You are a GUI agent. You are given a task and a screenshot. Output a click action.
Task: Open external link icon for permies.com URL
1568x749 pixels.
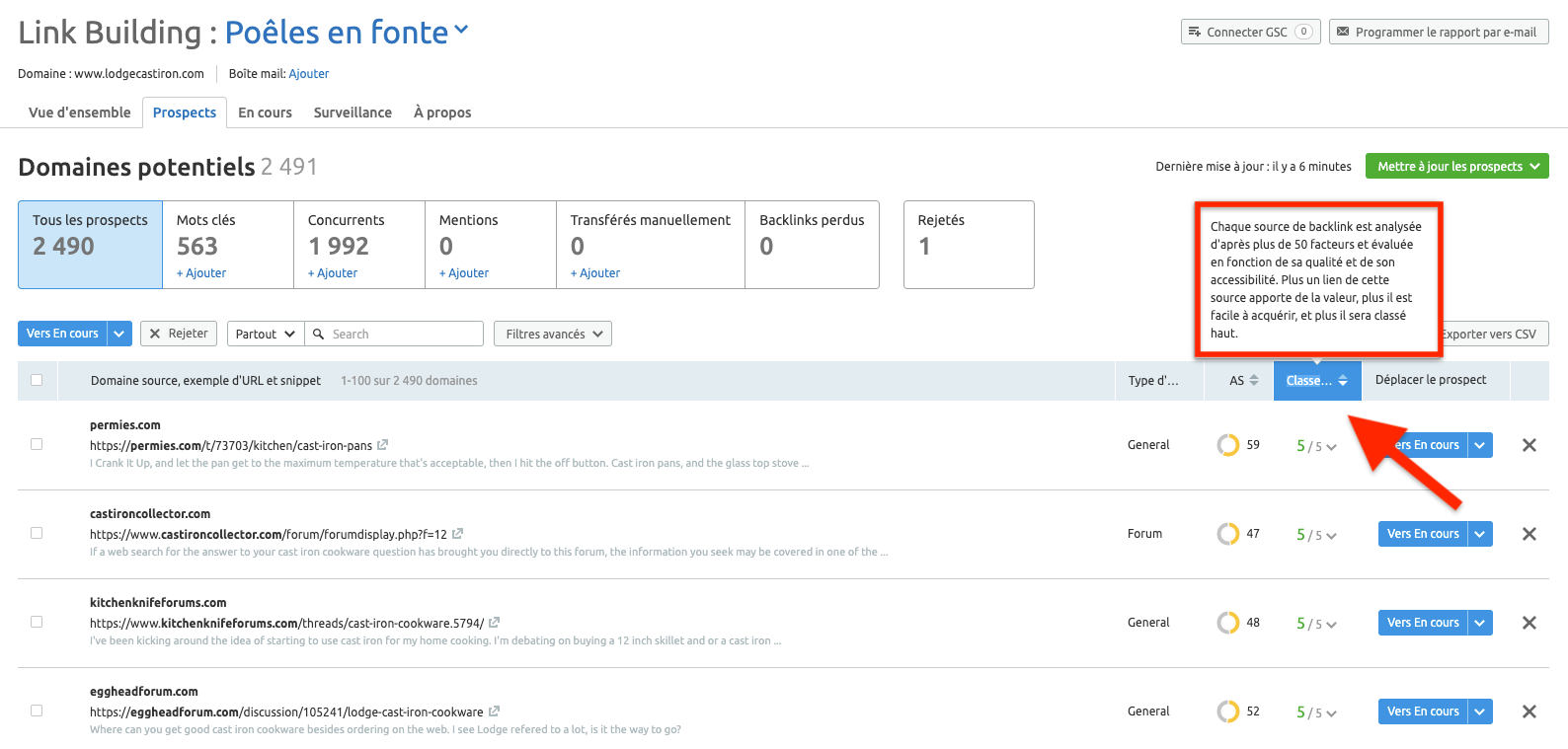pos(382,445)
